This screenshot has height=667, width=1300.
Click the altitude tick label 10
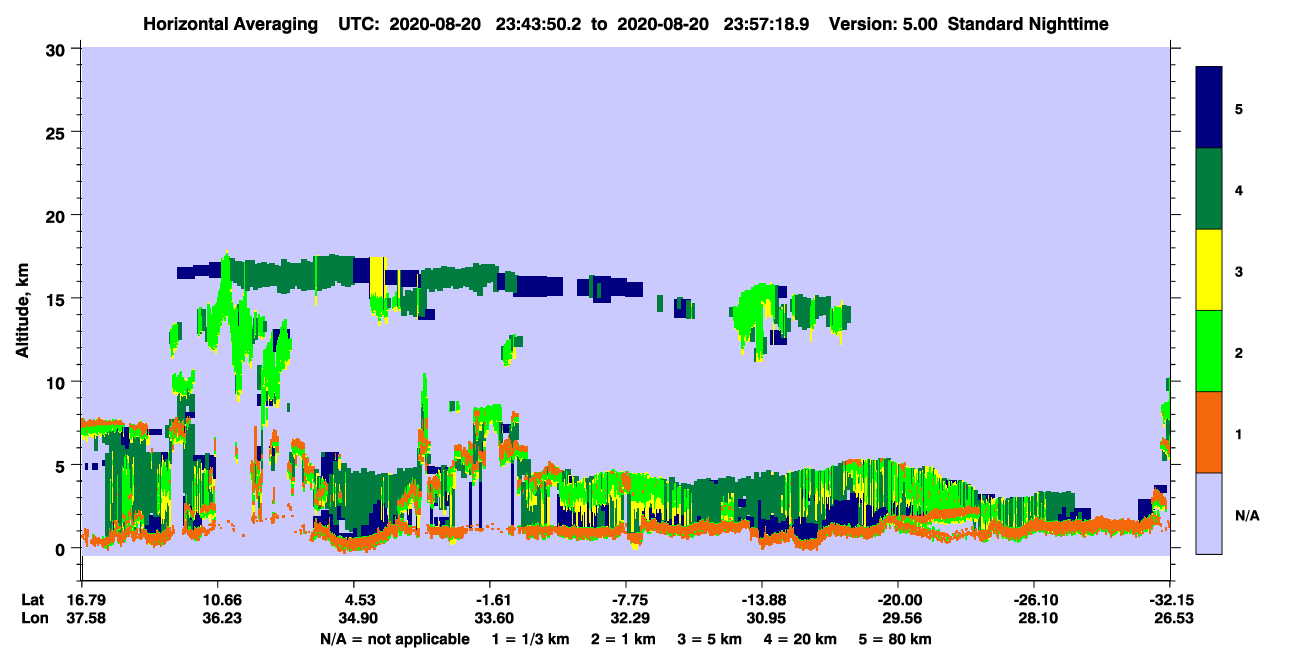tap(58, 382)
